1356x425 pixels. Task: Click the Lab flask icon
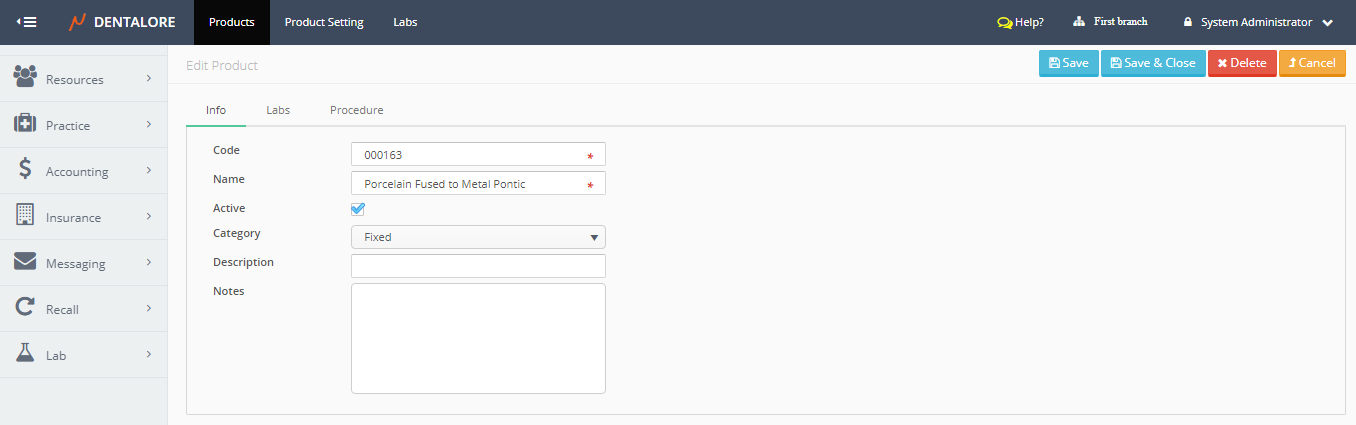pos(25,354)
